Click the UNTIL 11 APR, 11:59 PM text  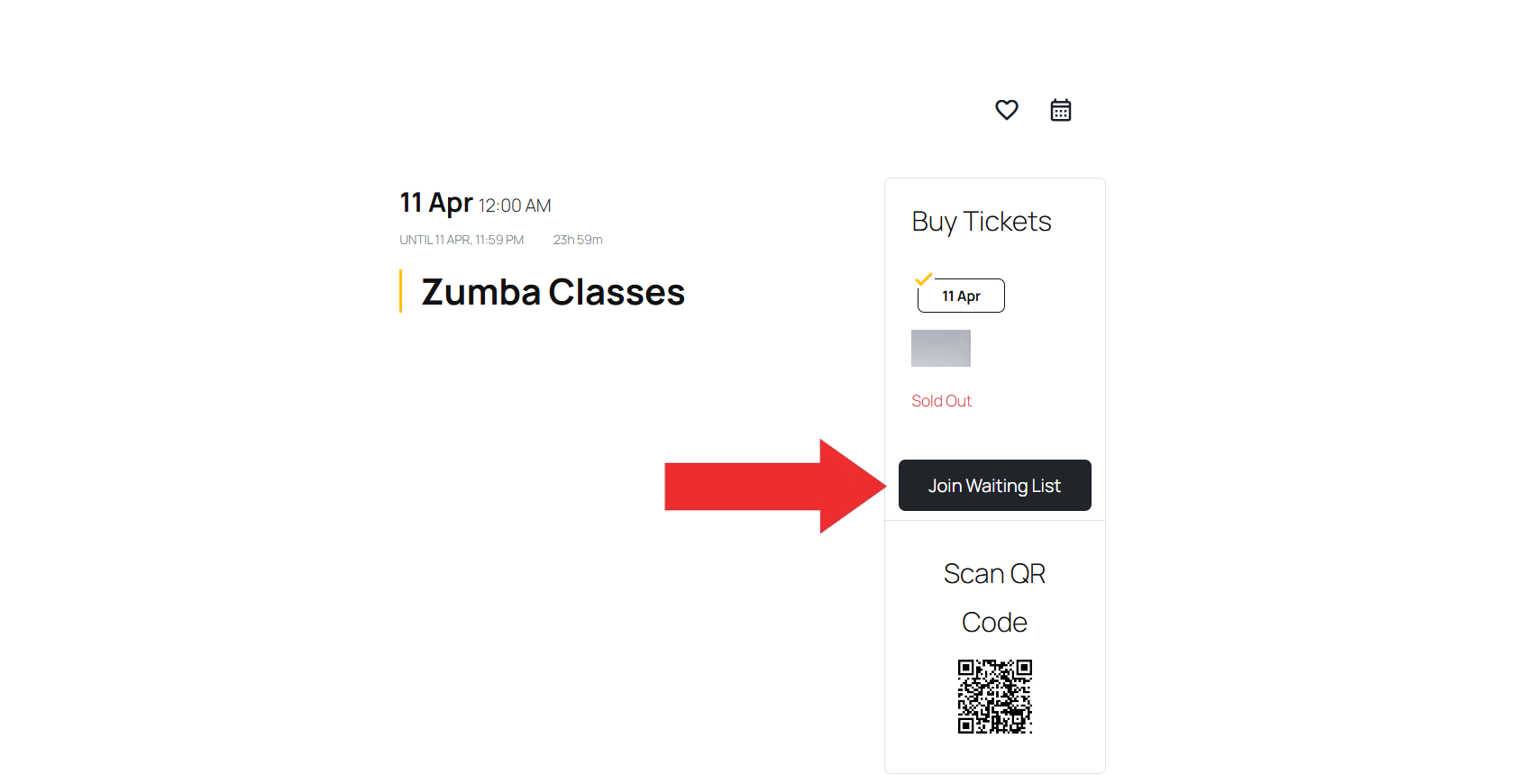[x=461, y=240]
